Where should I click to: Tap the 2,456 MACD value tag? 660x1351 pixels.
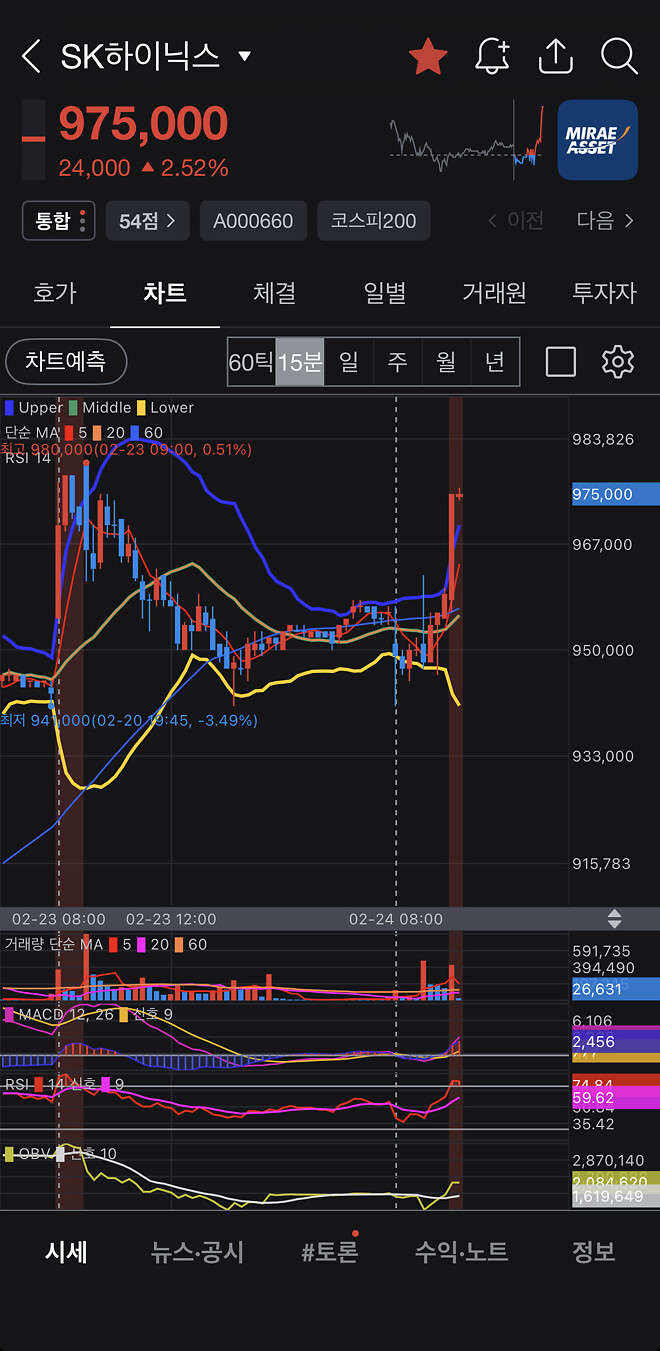coord(615,1042)
